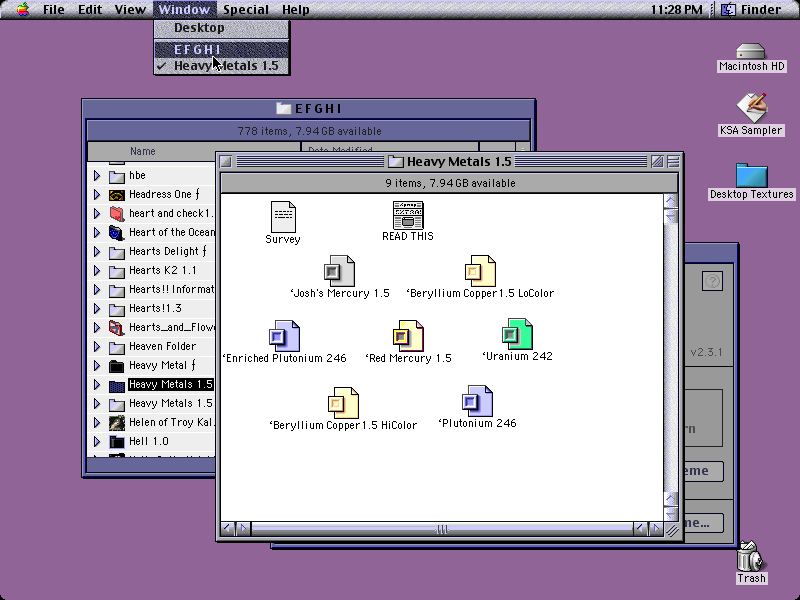
Task: Click the Hearts_and_Flow icon in list
Action: 117,328
